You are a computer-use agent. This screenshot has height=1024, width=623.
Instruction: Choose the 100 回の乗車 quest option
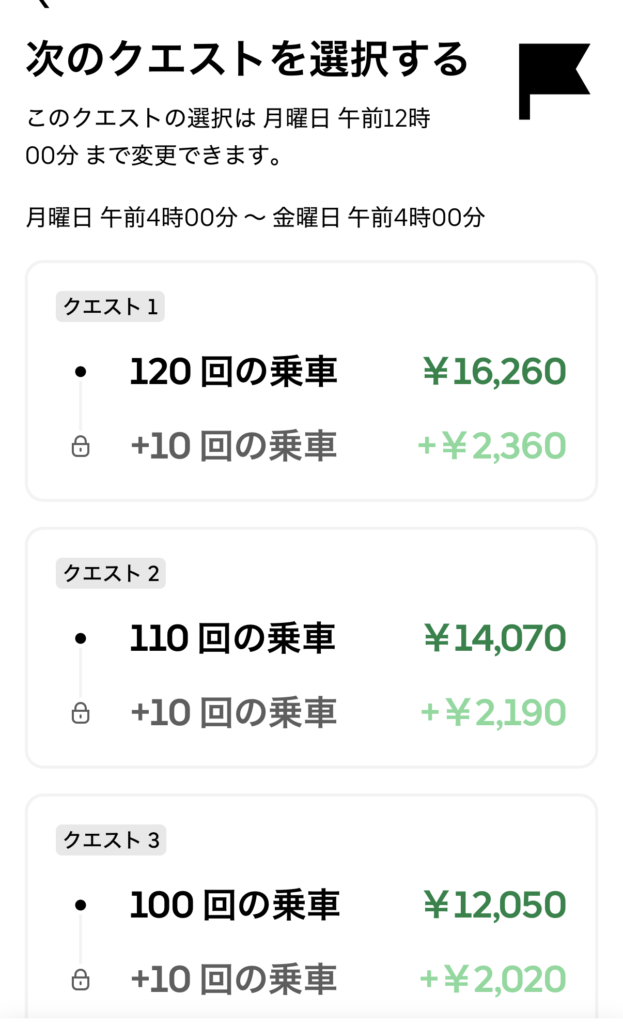tap(234, 905)
